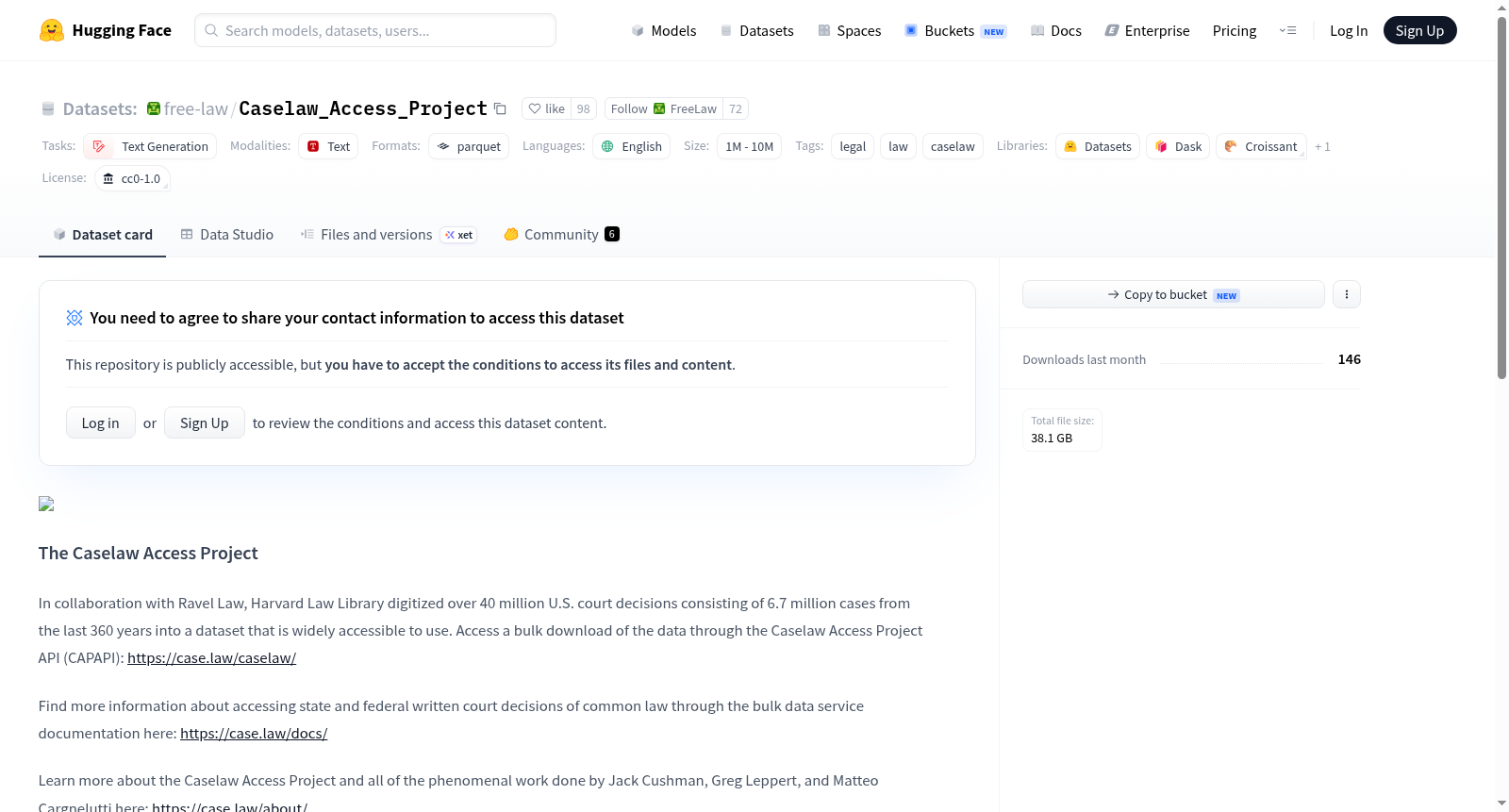Viewport: 1509px width, 812px height.
Task: Select the parquet format tag
Action: 469,146
